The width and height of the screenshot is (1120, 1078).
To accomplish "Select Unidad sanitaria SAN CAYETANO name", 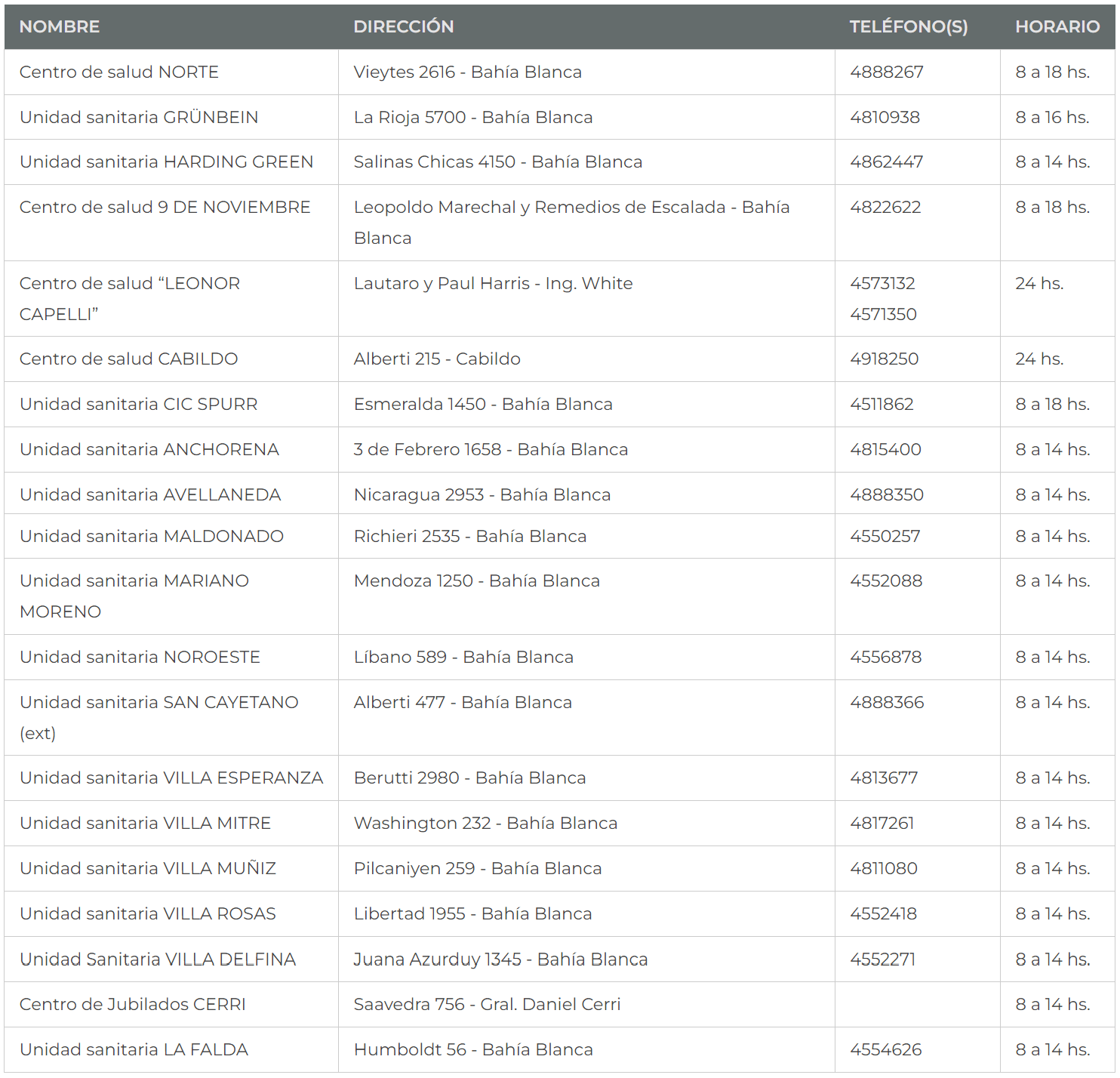I will pos(158,703).
